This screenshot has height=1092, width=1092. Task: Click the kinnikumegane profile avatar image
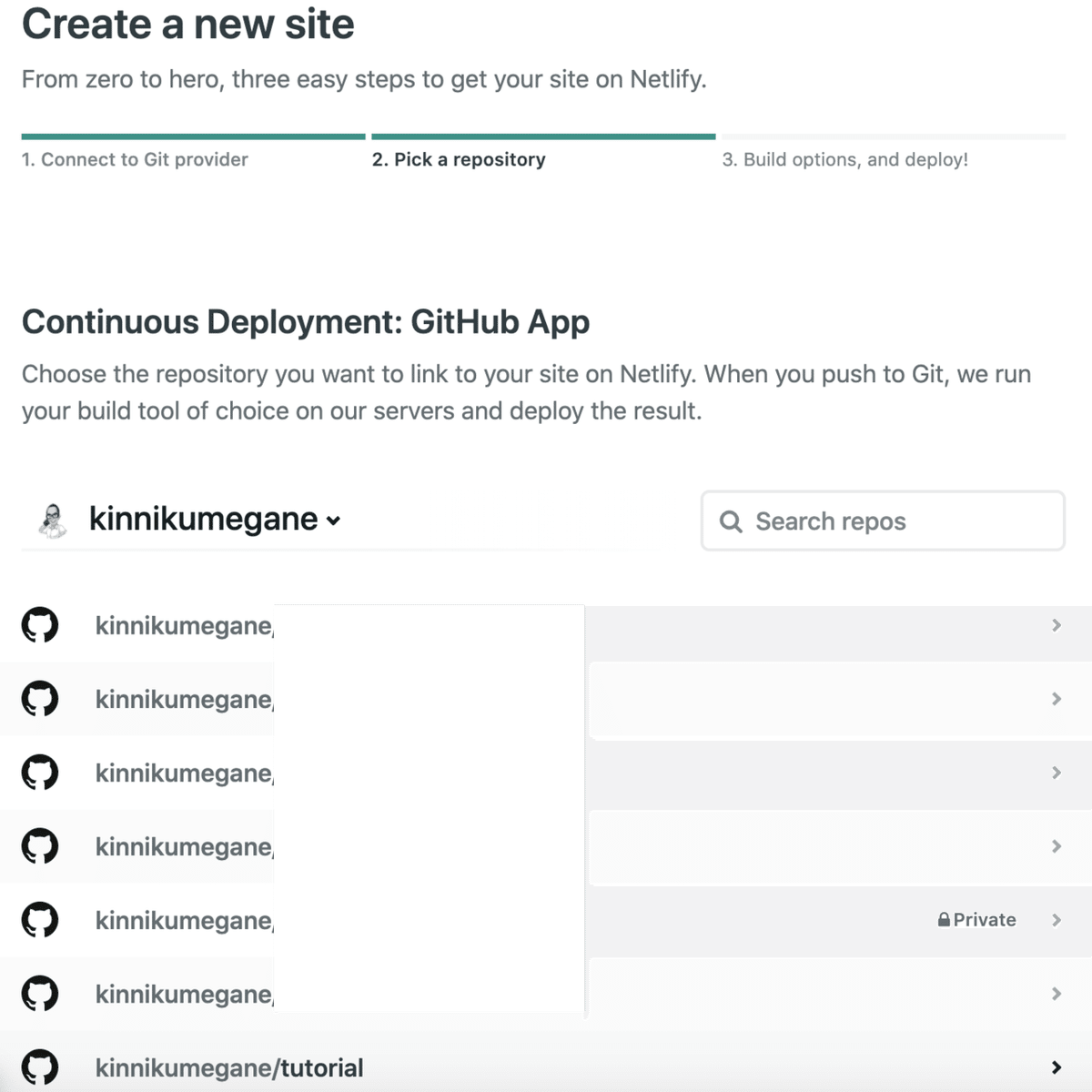[53, 521]
